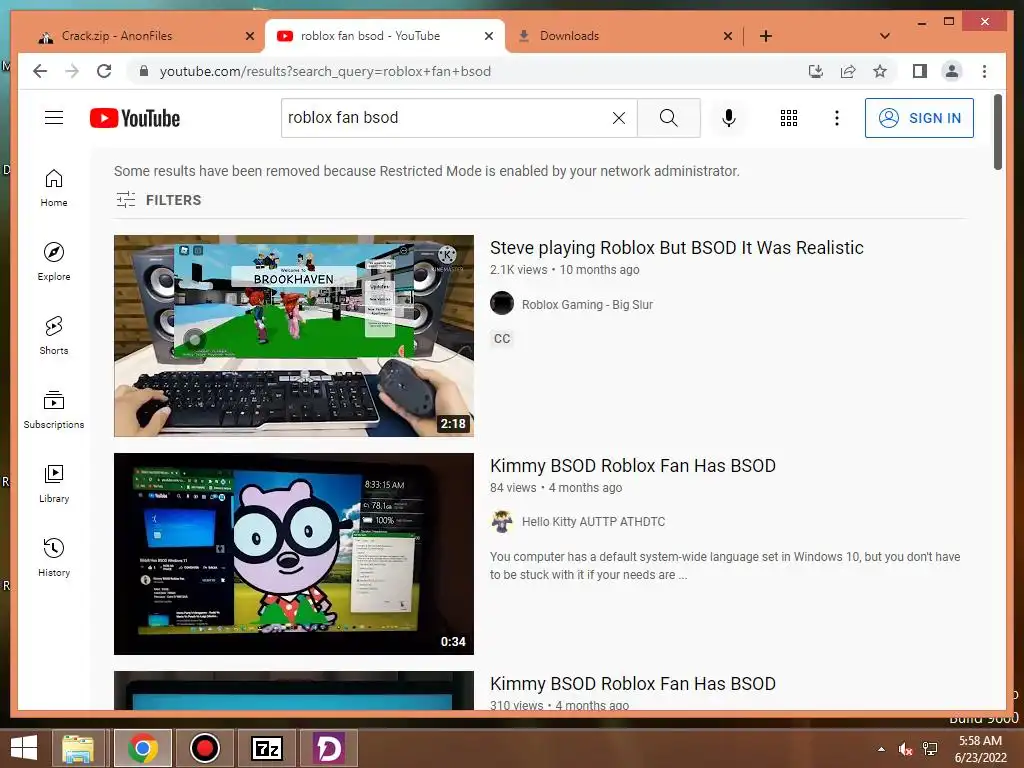Click the address bar URL
Image resolution: width=1024 pixels, height=768 pixels.
tap(325, 71)
